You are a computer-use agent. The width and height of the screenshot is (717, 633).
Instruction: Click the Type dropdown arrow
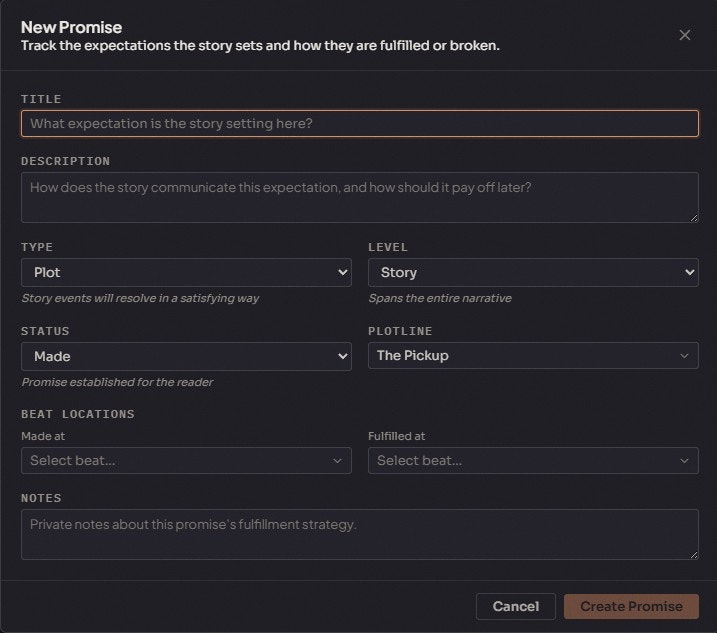[342, 272]
